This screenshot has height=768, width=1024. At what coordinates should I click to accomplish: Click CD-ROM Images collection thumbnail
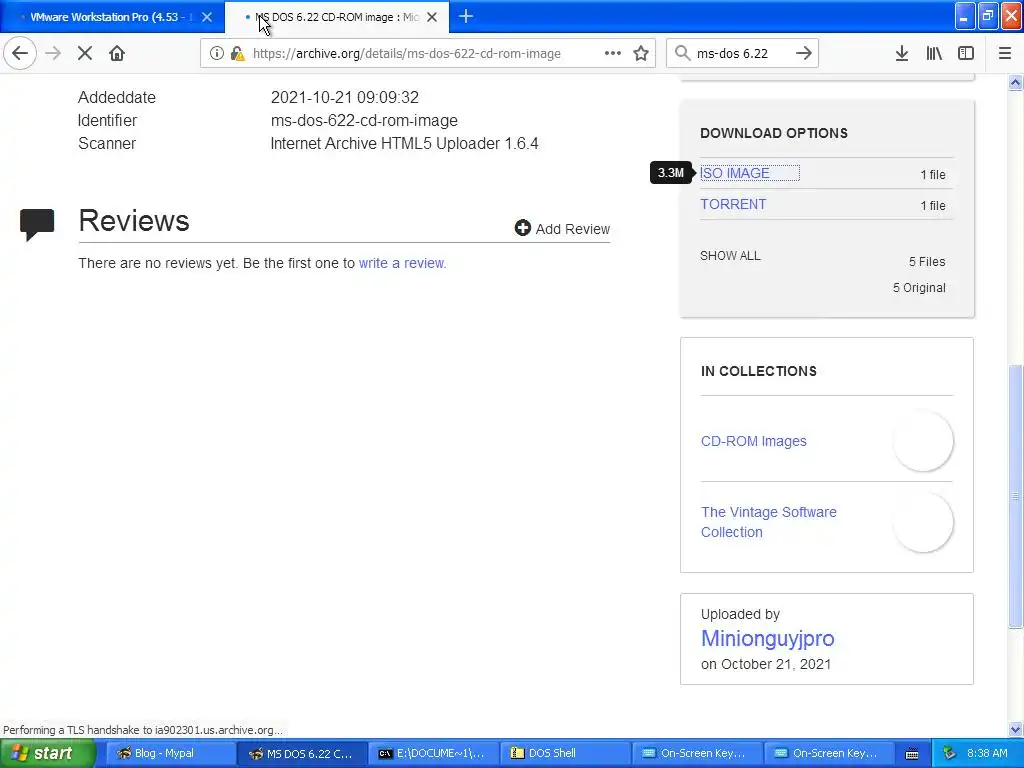pos(923,441)
